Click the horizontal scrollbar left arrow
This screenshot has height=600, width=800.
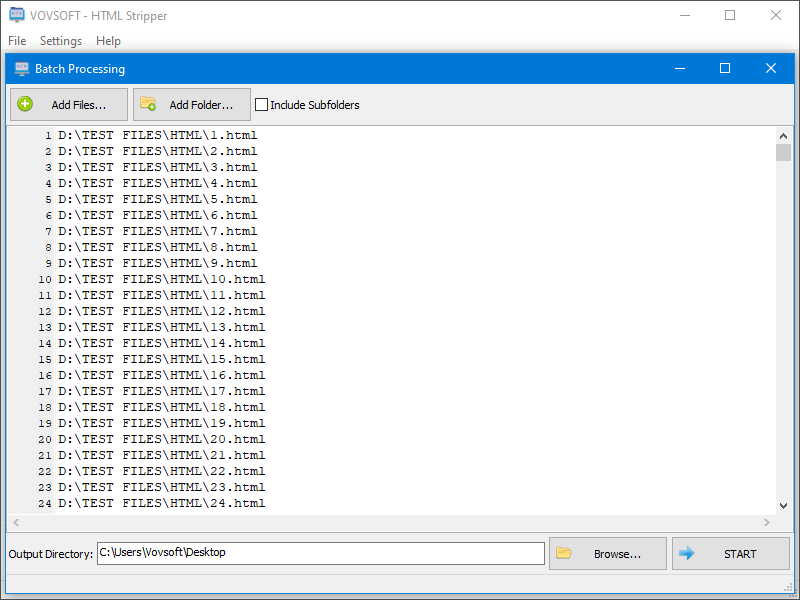pos(16,523)
